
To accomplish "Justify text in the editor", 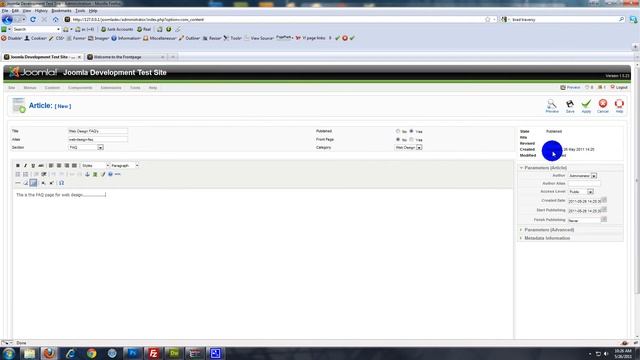I will coord(74,166).
